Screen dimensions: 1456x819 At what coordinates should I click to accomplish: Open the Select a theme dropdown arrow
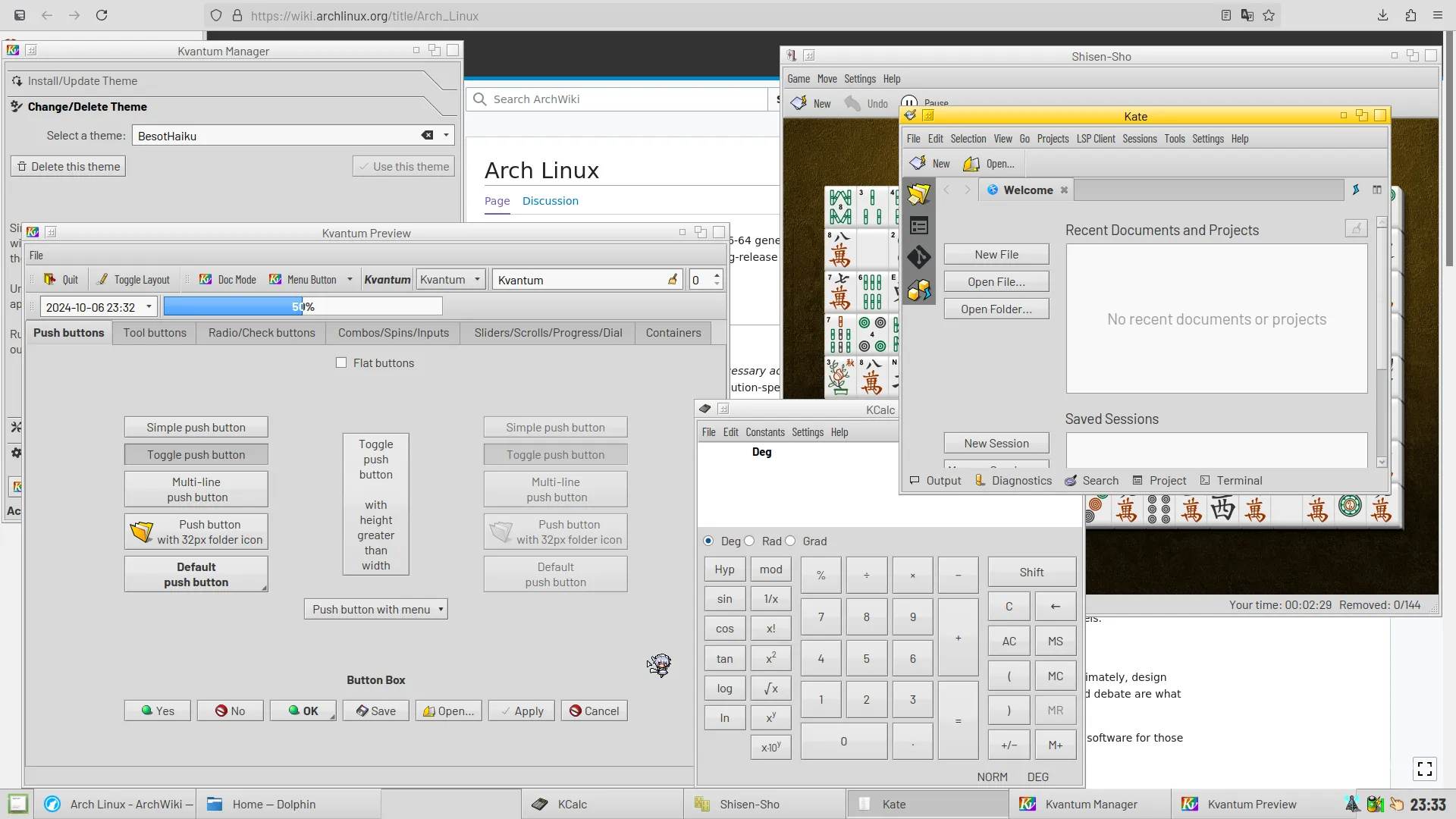[x=446, y=136]
